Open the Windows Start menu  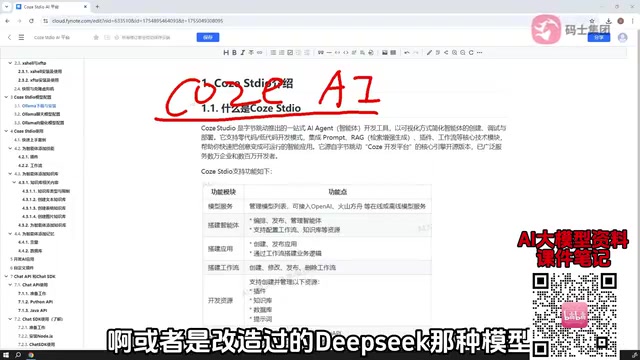[x=6, y=355]
